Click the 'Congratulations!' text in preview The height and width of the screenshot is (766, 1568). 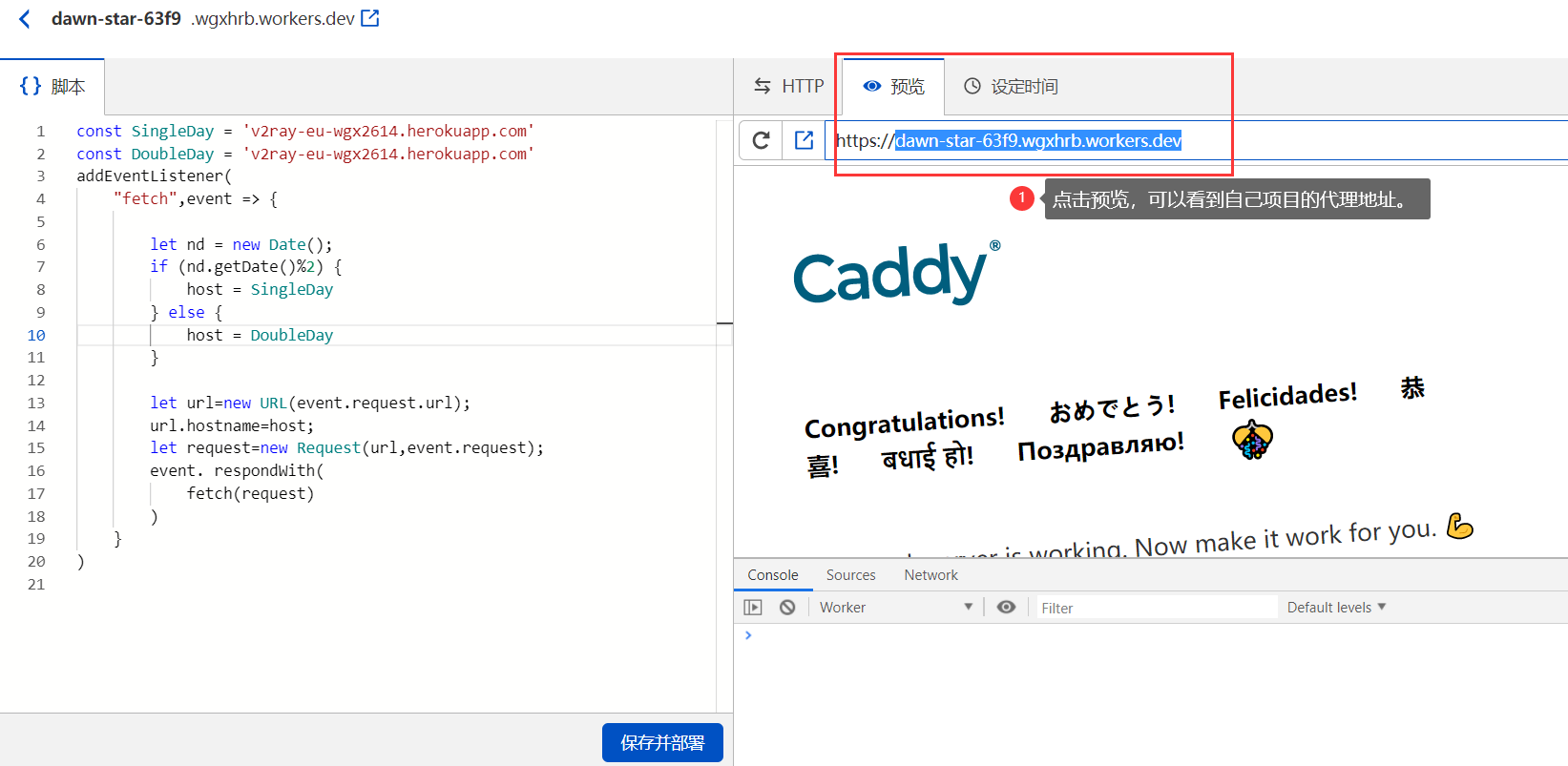point(905,422)
